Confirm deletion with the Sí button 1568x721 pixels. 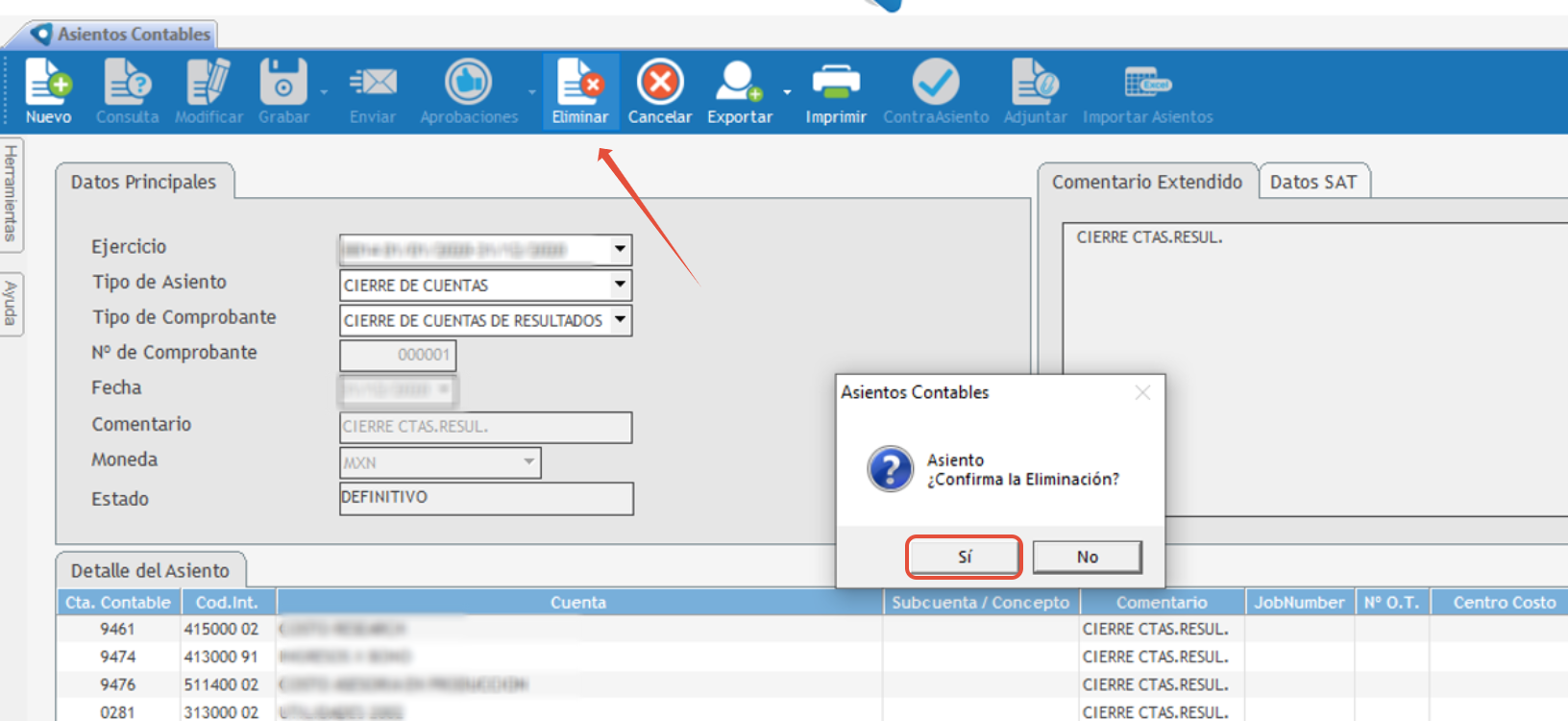964,557
